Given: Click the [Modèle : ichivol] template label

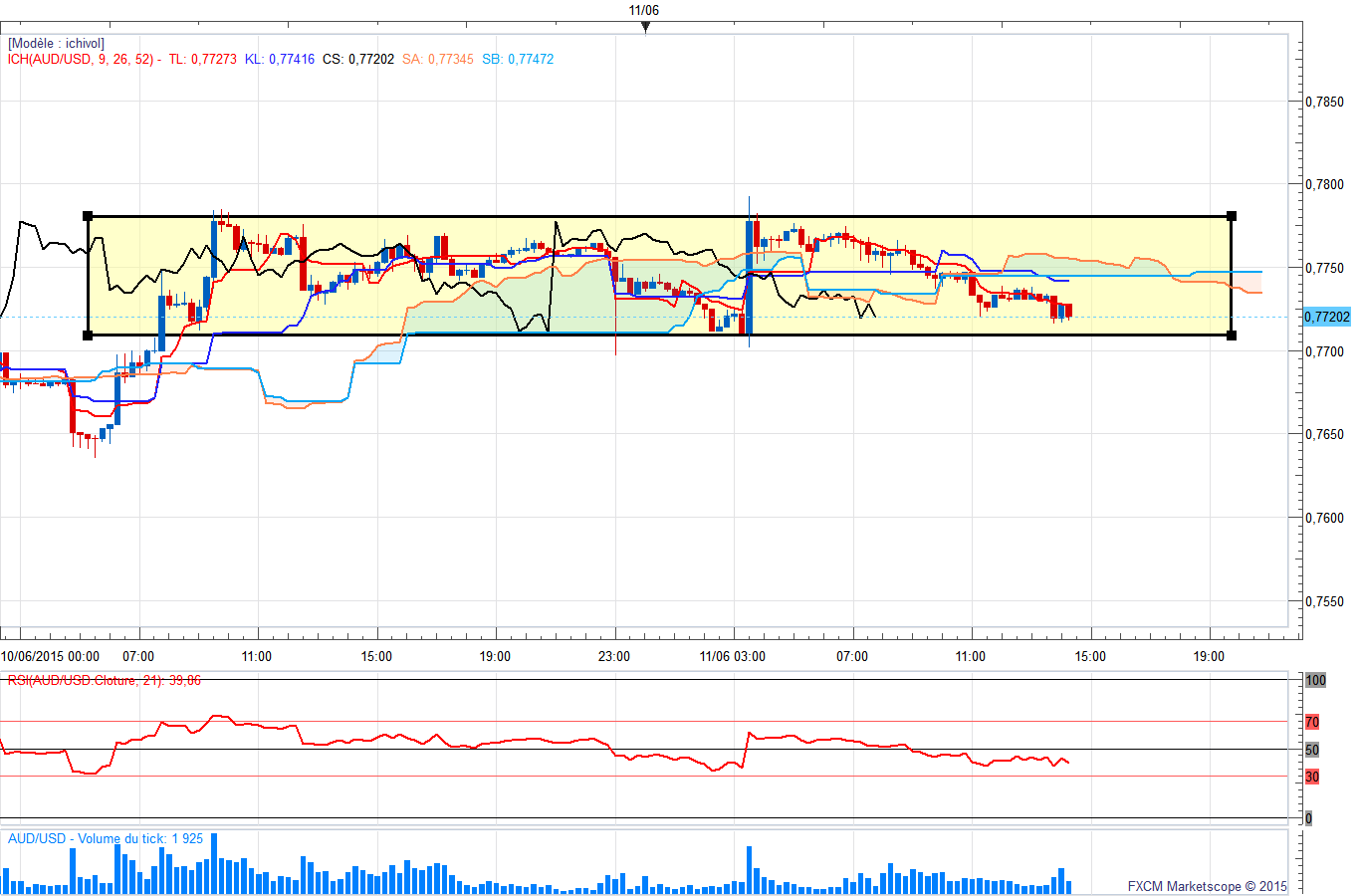Looking at the screenshot, I should click(x=56, y=44).
